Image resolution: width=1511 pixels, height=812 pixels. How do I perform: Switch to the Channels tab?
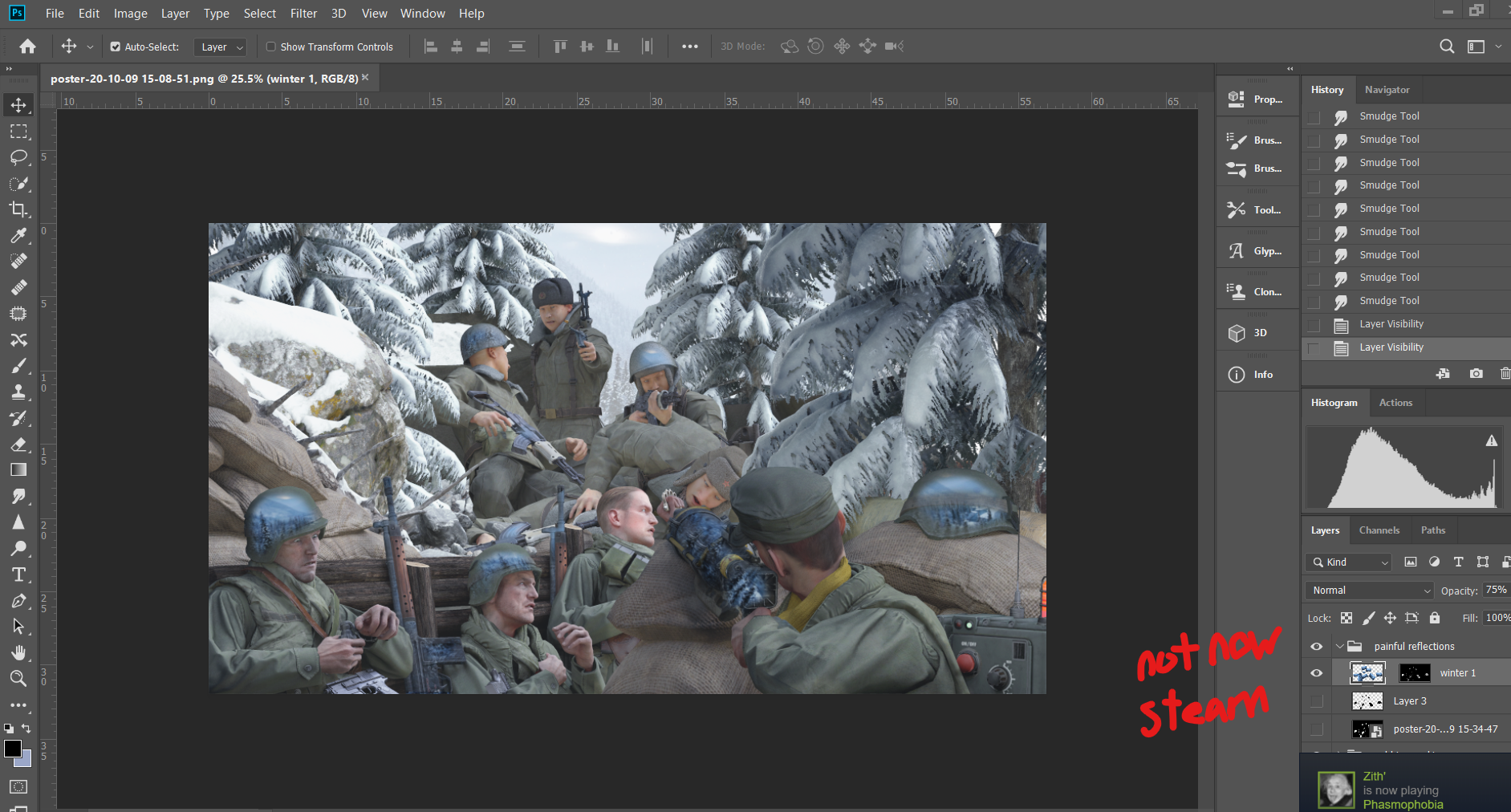[1379, 530]
